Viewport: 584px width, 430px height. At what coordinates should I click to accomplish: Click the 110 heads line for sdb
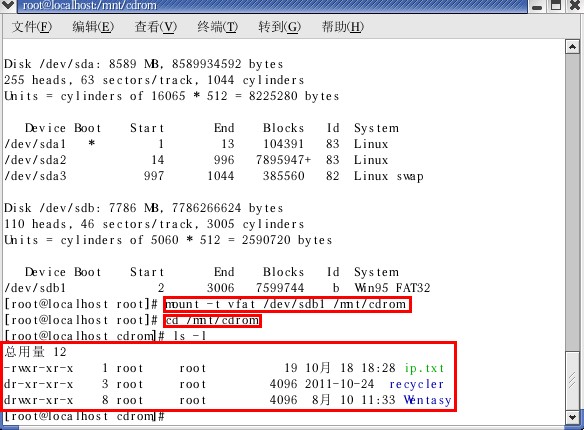[154, 224]
